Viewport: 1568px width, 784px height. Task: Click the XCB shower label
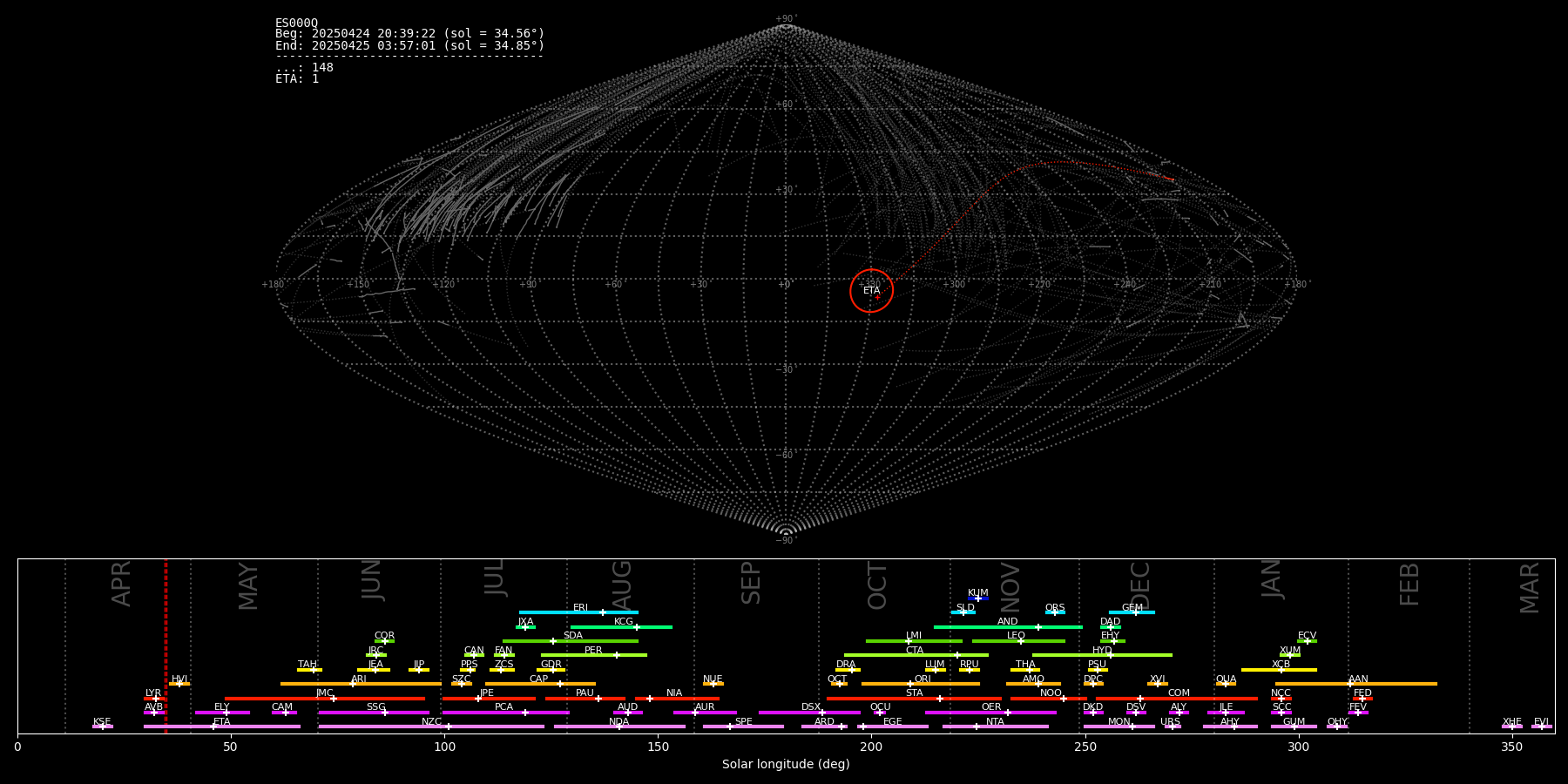1281,665
